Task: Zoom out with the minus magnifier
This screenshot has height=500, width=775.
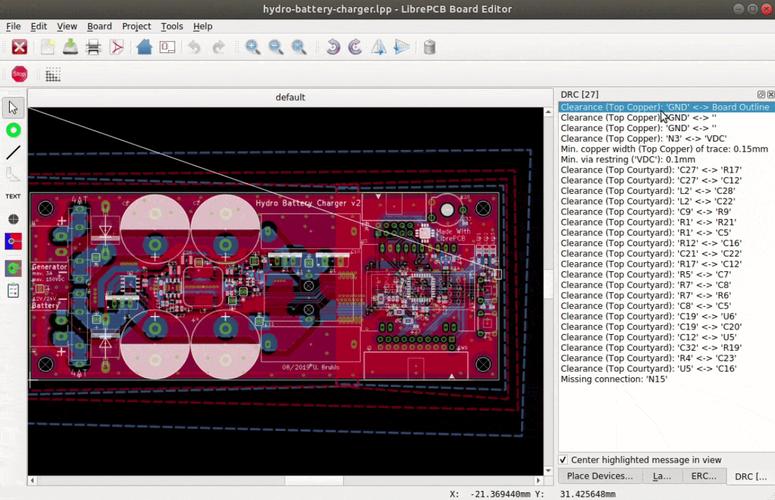Action: [276, 47]
